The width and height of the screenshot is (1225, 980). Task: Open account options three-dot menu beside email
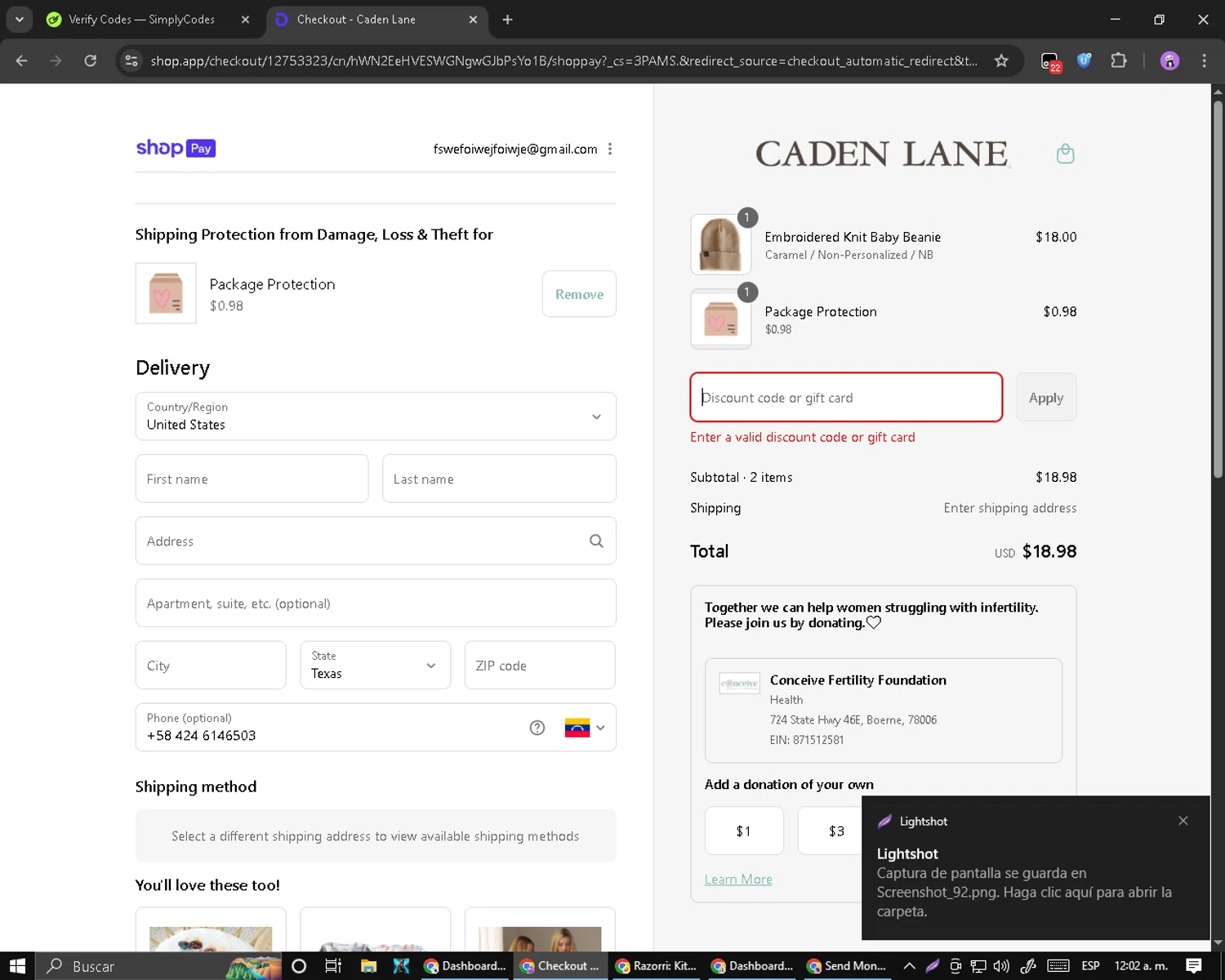point(610,149)
